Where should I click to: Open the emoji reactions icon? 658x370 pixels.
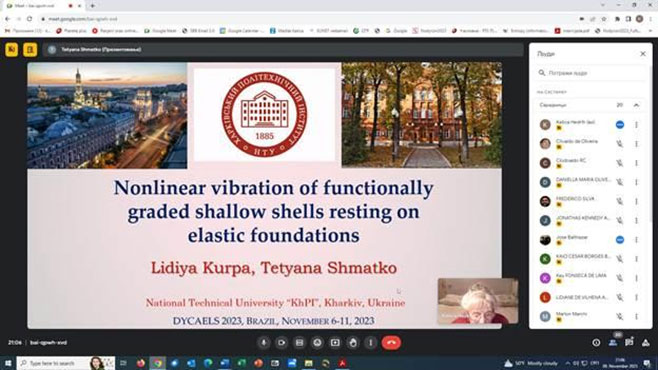(x=317, y=343)
